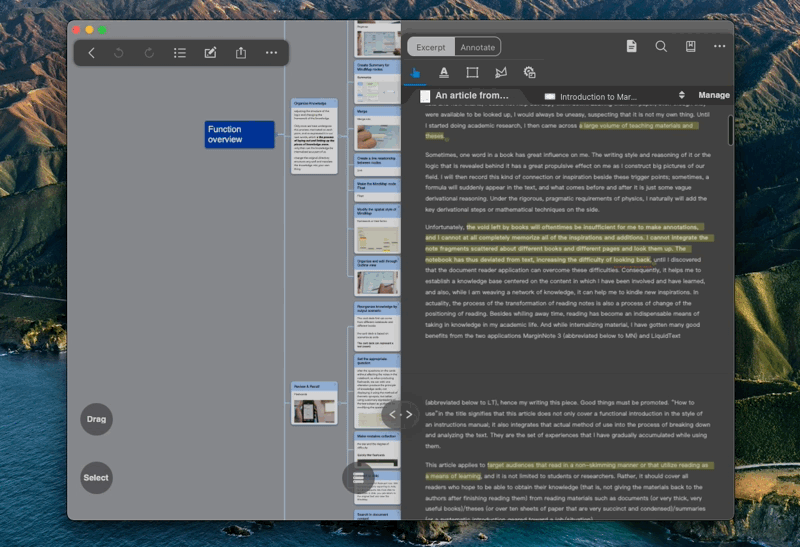Select the rectangle excerpt tool
Viewport: 800px width, 547px height.
click(472, 72)
